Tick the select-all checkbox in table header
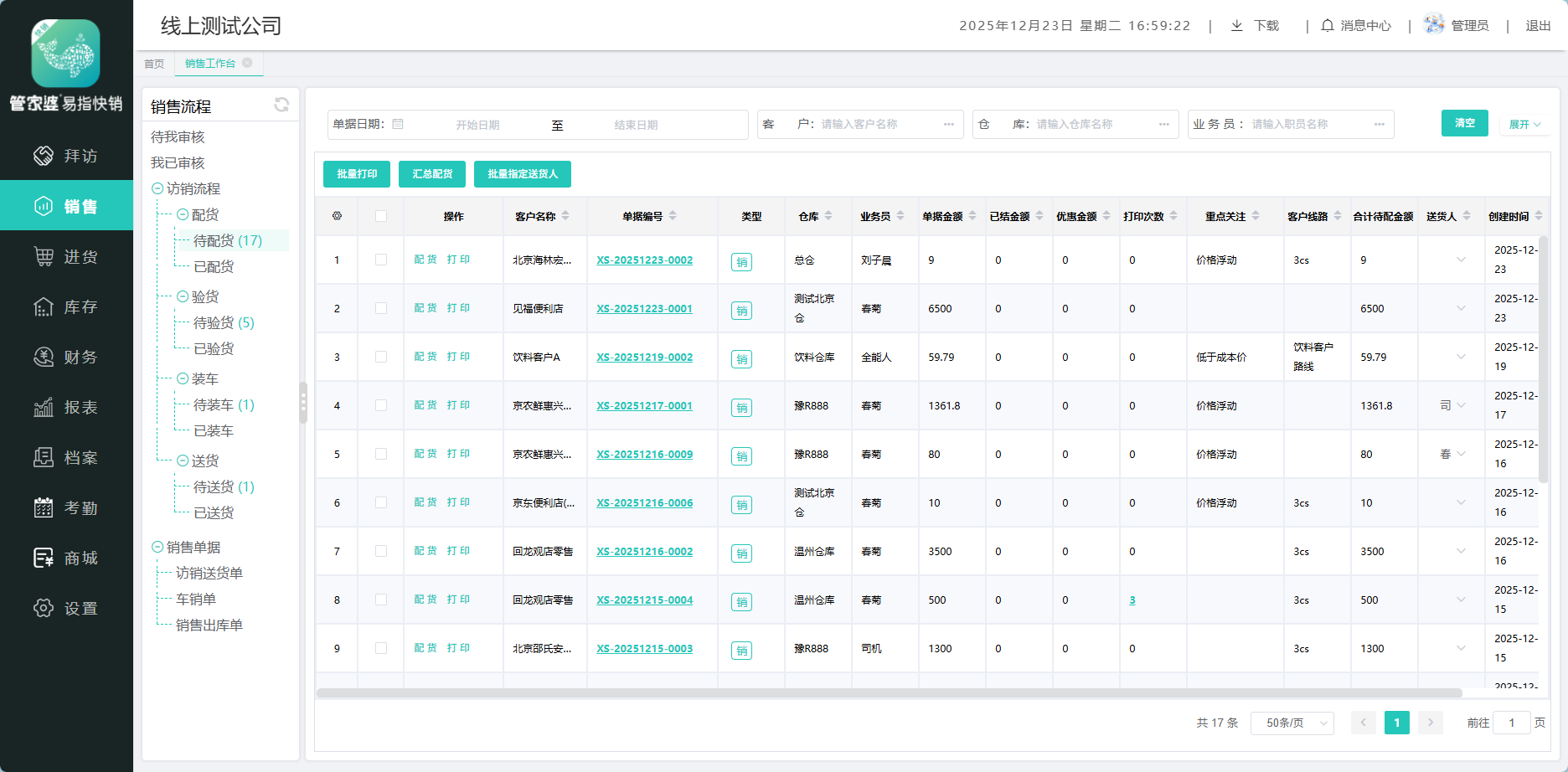Screen dimensions: 1568x772 click(x=381, y=216)
